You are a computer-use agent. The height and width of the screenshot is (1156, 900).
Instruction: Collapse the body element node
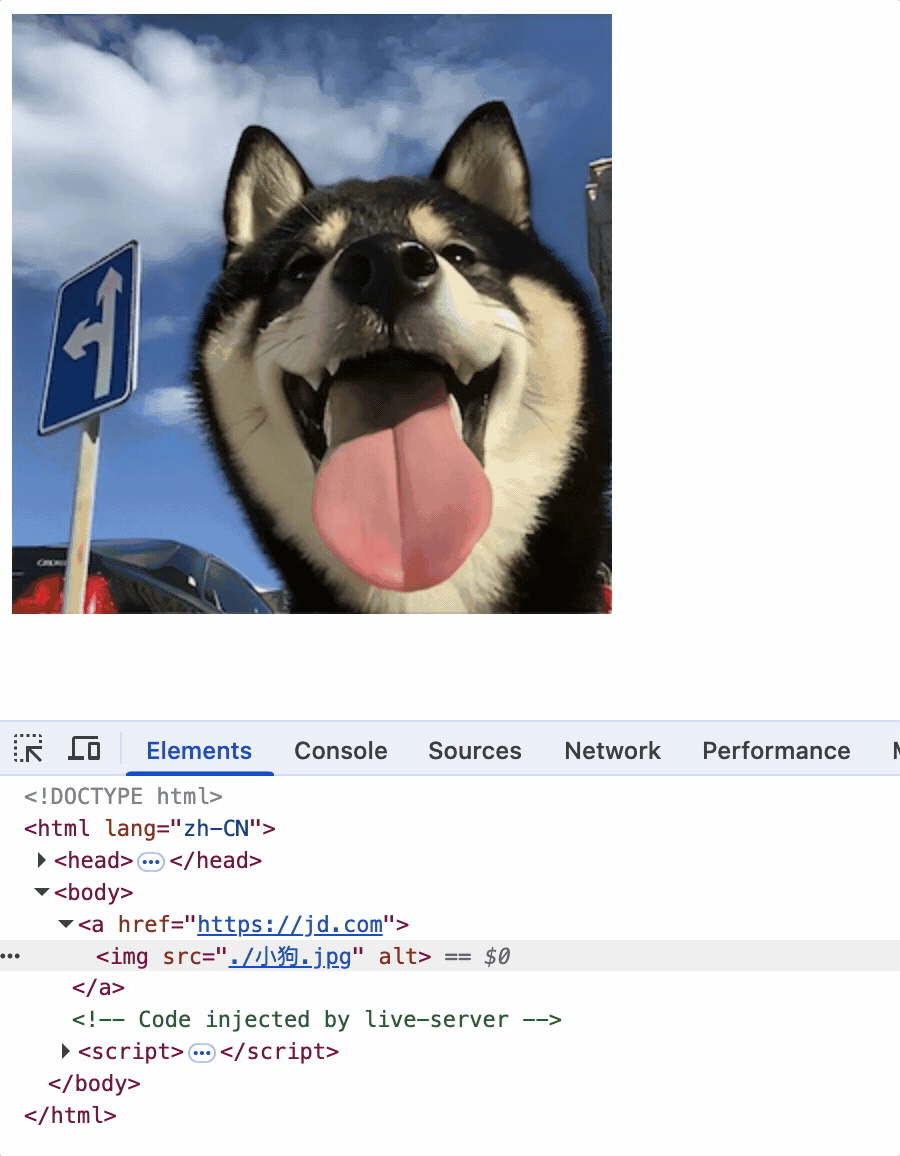(42, 892)
